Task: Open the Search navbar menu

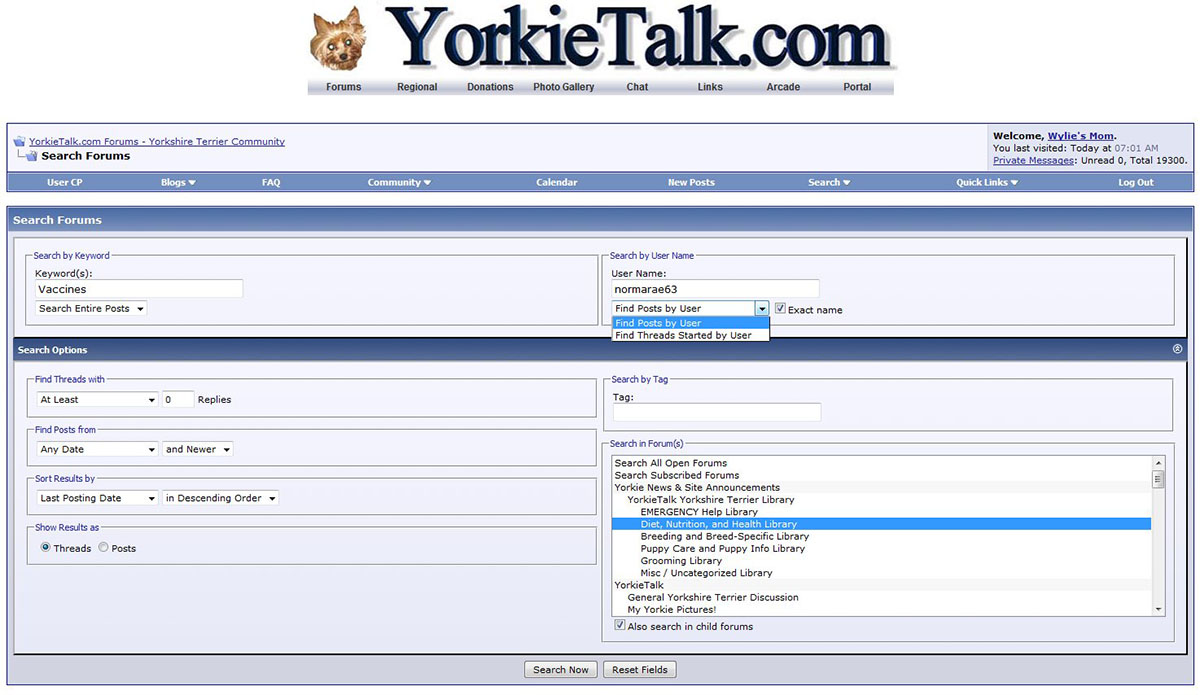Action: pos(829,183)
